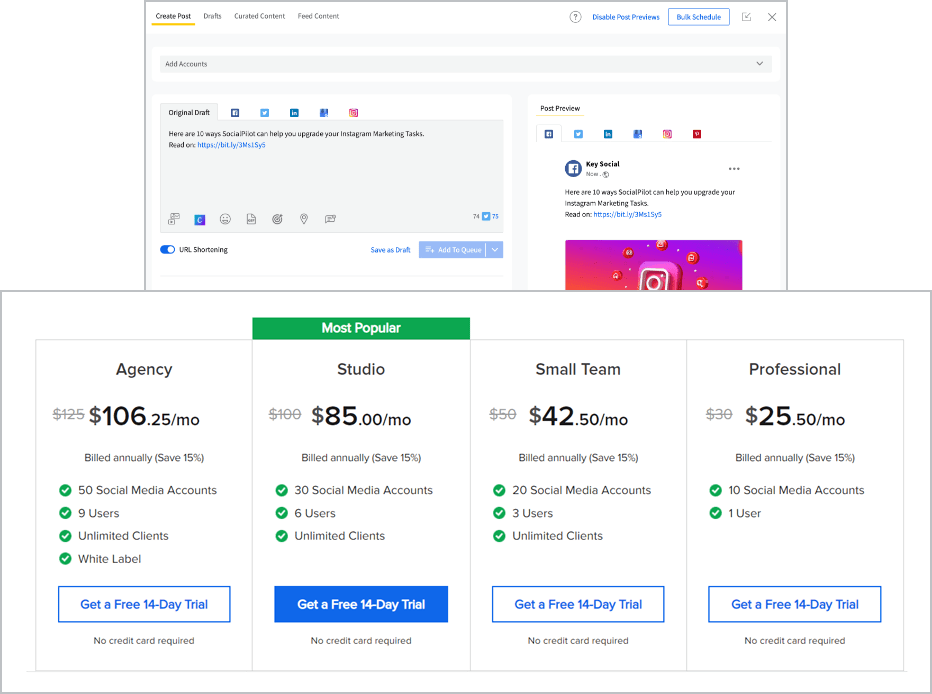
Task: Click the Studio plan heading
Action: (361, 370)
